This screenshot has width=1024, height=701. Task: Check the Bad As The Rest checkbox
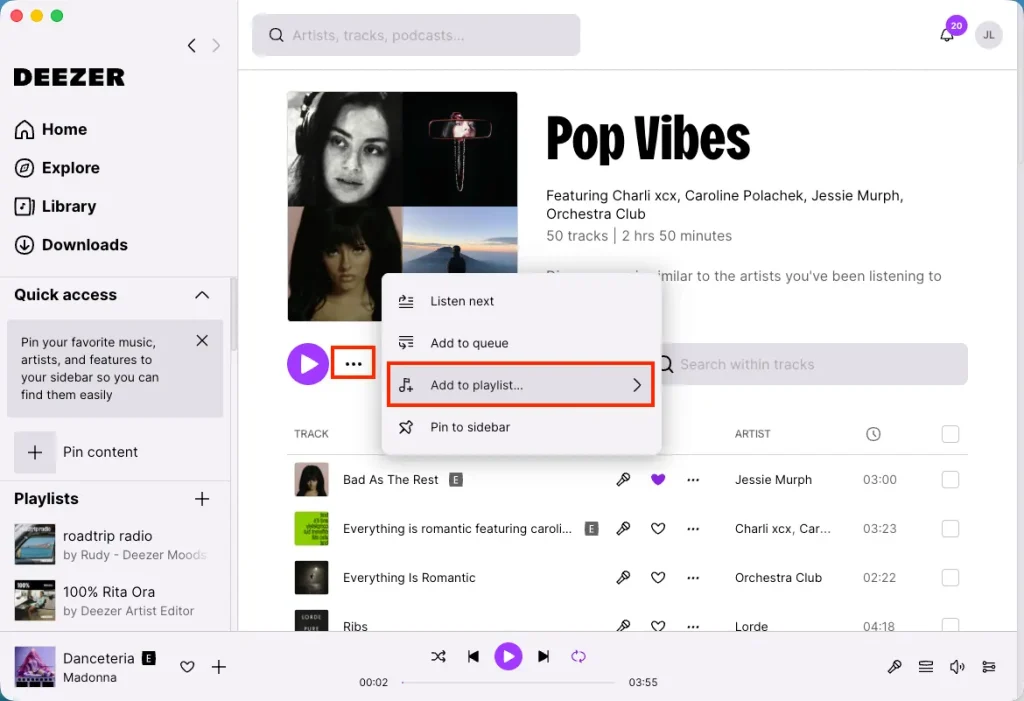[x=950, y=480]
